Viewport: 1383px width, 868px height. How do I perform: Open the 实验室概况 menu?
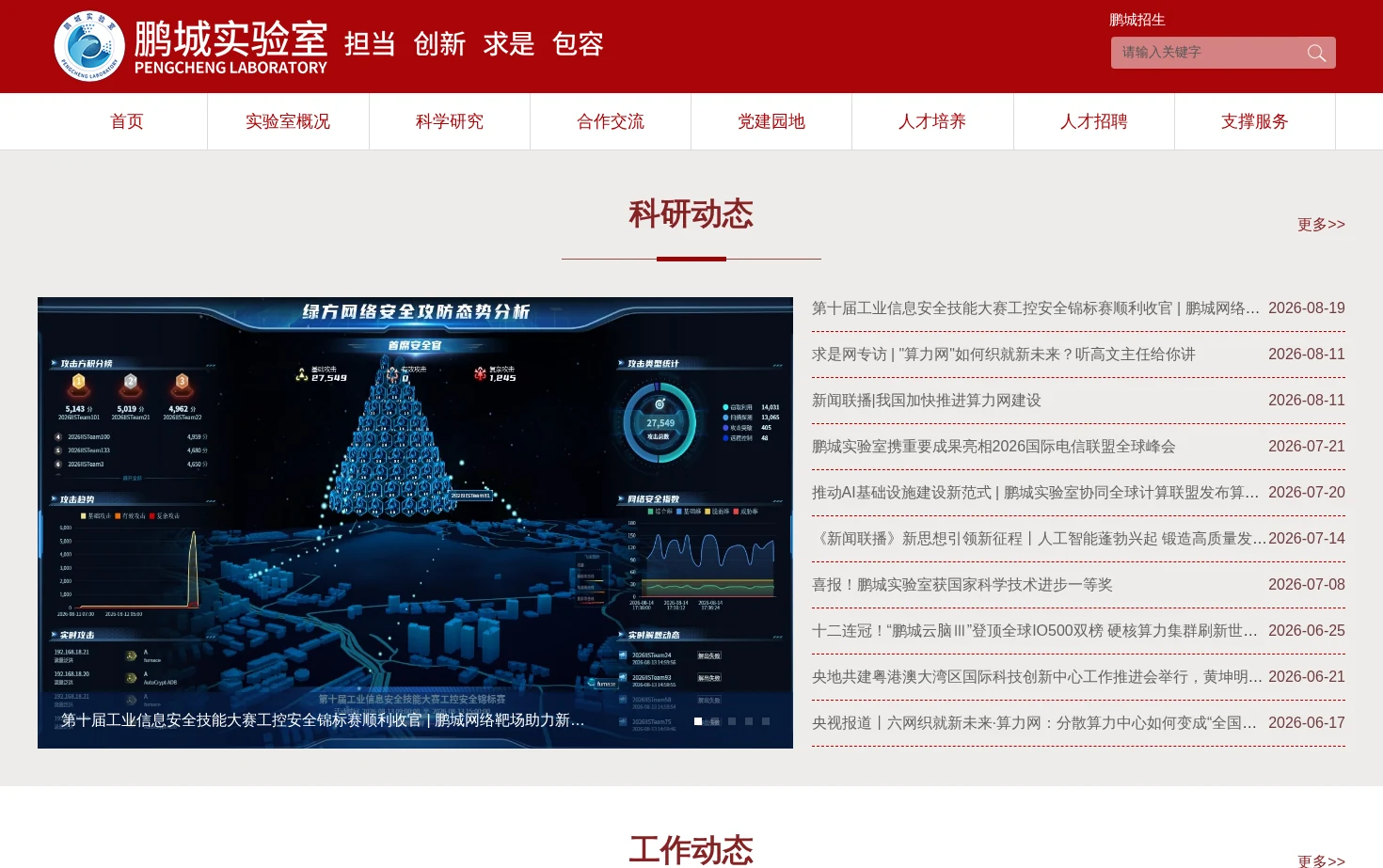point(288,121)
